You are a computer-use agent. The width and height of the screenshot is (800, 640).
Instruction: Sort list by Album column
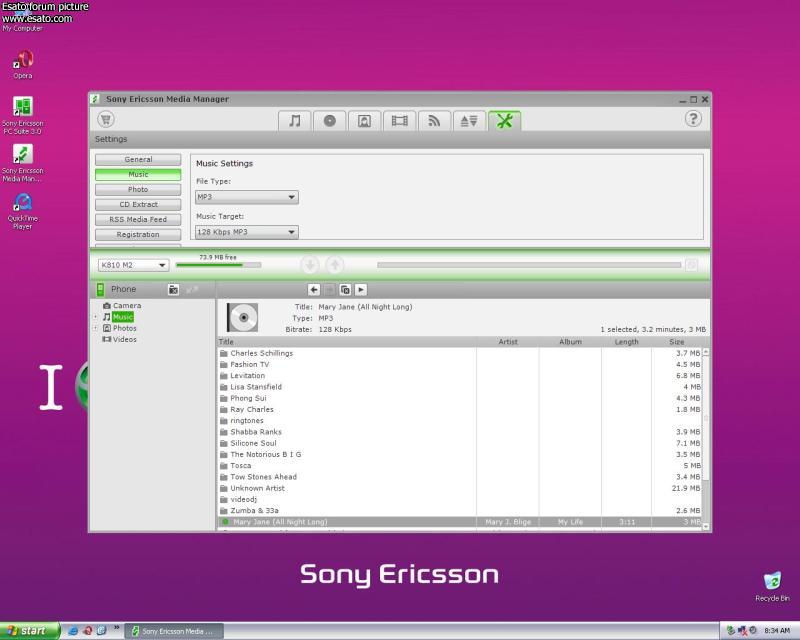point(570,342)
